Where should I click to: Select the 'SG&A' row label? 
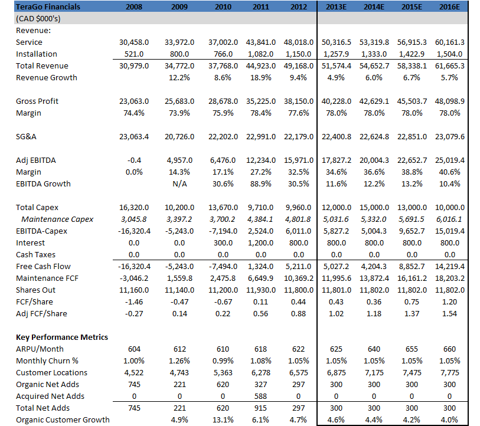tap(26, 137)
